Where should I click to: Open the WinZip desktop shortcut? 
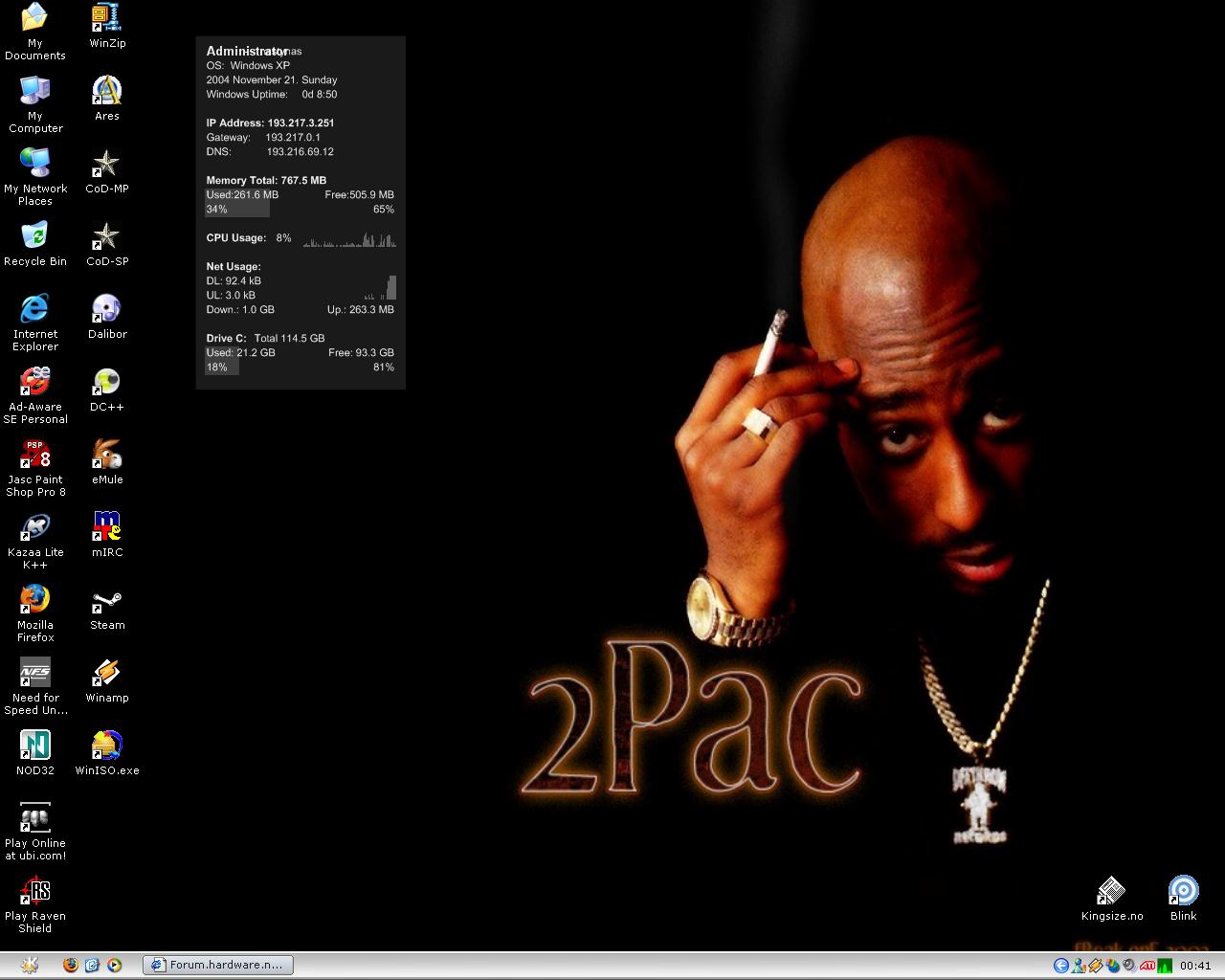[107, 25]
